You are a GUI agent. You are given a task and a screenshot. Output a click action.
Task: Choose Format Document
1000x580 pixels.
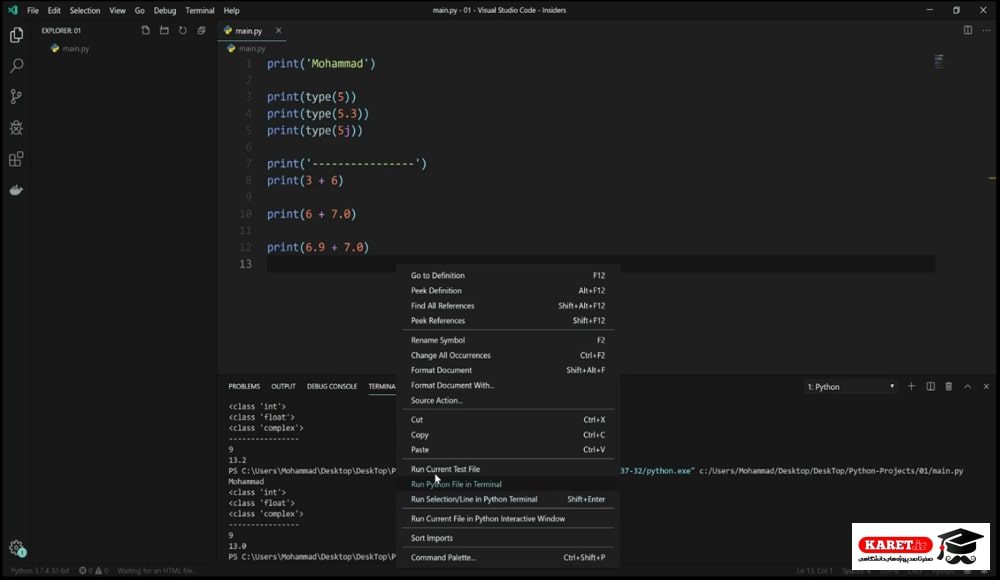(x=508, y=370)
